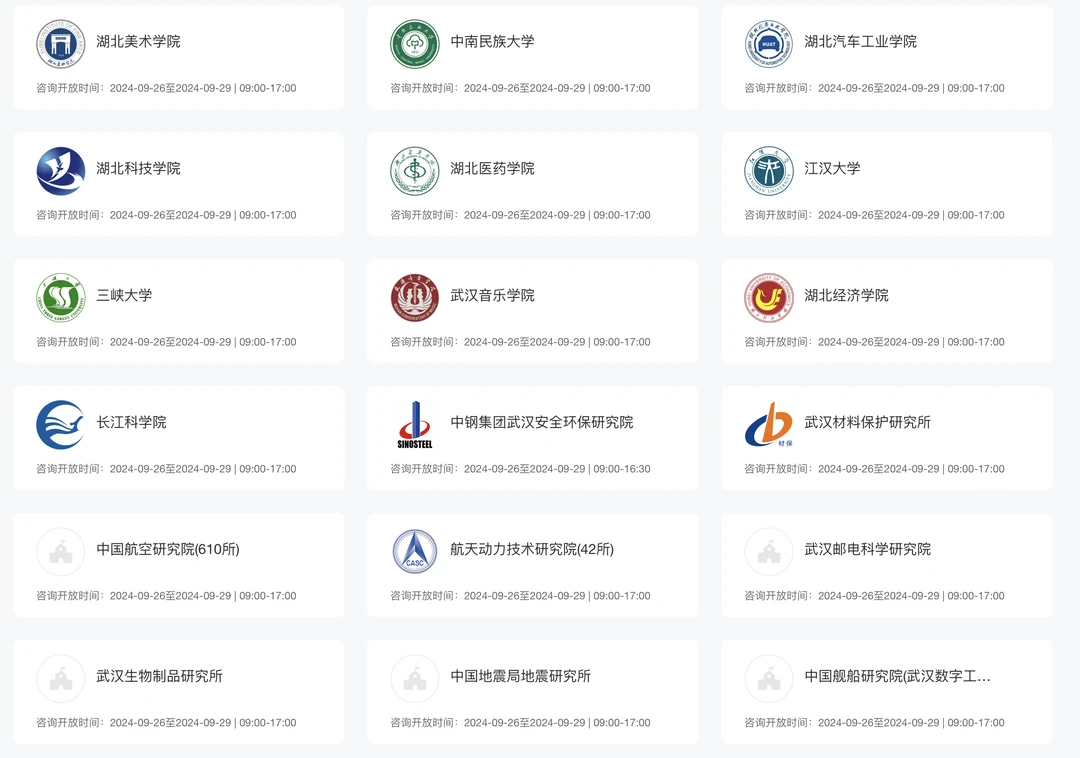1080x758 pixels.
Task: Open 长江科学院 title
Action: [132, 422]
